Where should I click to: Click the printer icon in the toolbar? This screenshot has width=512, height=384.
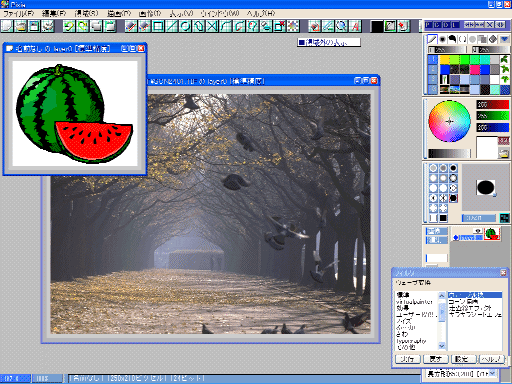(x=48, y=26)
